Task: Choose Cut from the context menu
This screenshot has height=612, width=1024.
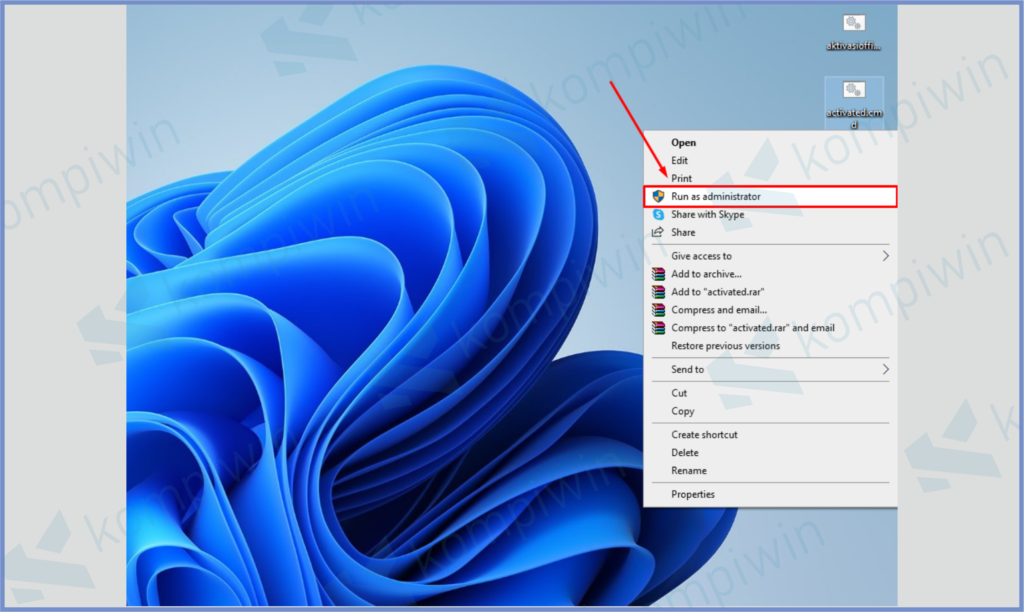Action: click(679, 393)
